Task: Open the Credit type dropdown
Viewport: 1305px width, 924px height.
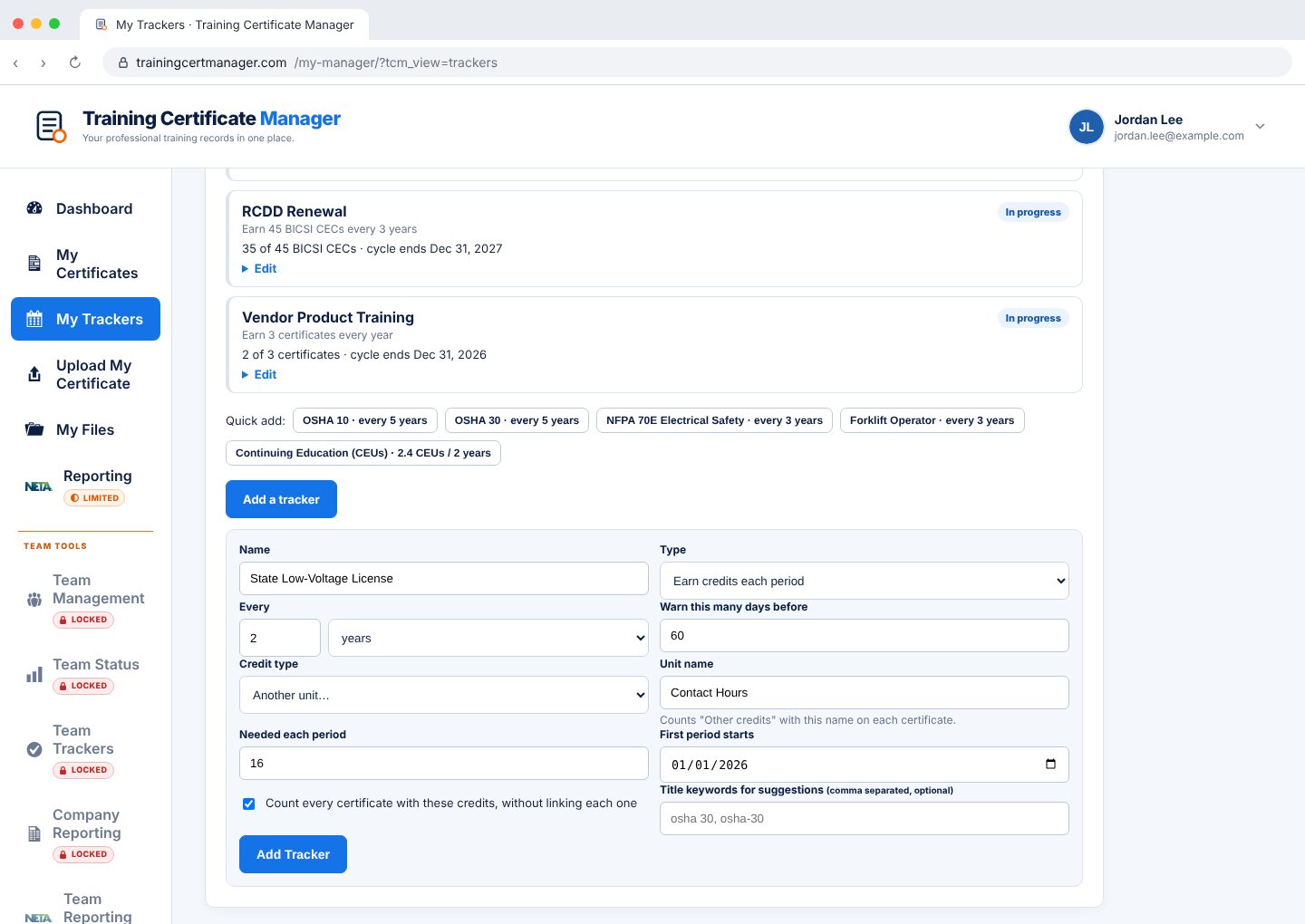Action: pyautogui.click(x=444, y=695)
